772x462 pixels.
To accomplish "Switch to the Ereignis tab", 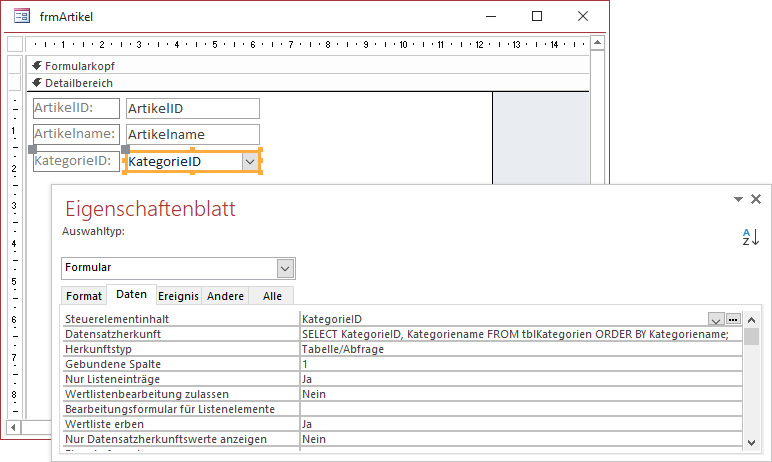I will (x=178, y=296).
